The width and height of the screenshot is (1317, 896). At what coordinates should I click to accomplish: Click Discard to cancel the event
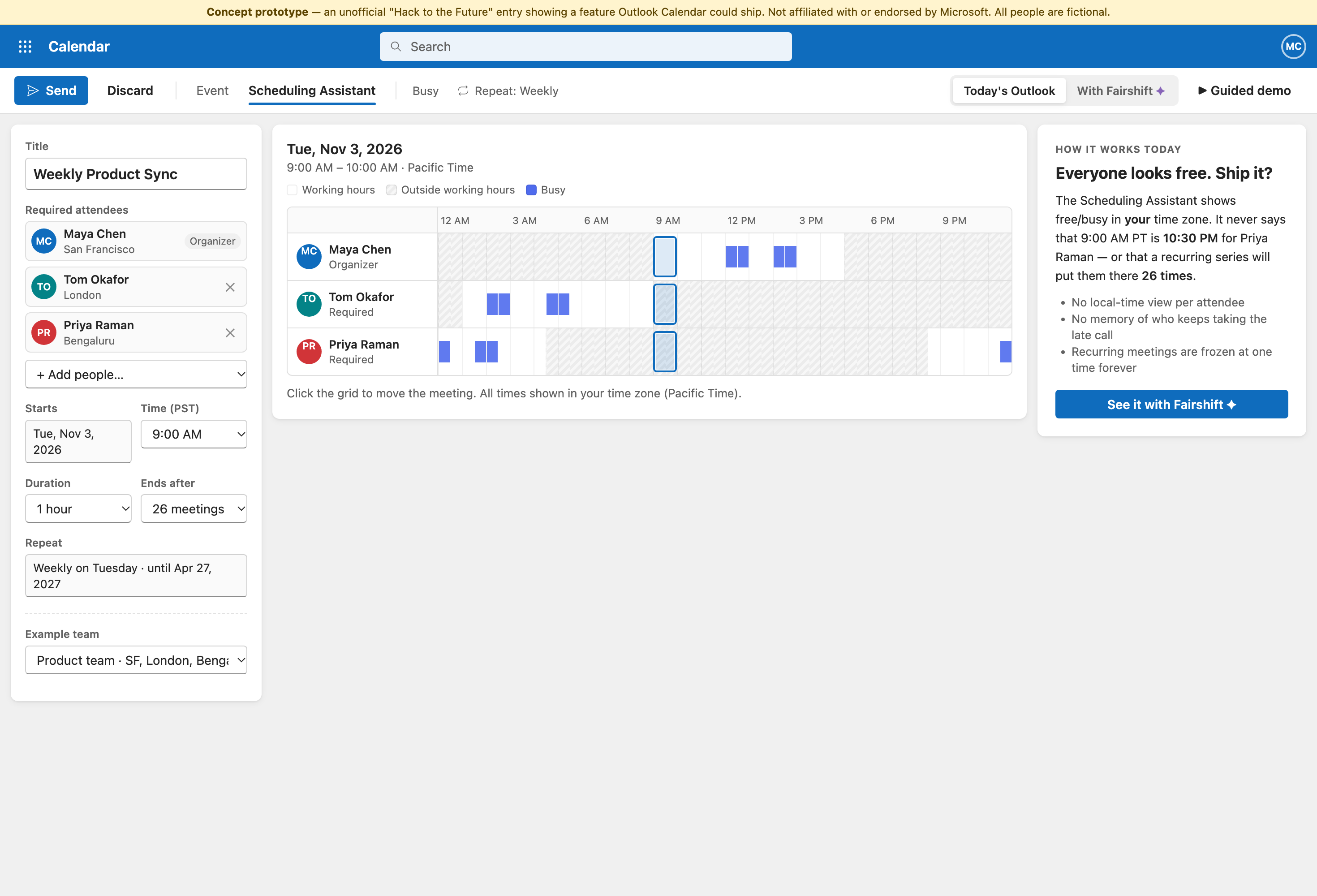130,90
